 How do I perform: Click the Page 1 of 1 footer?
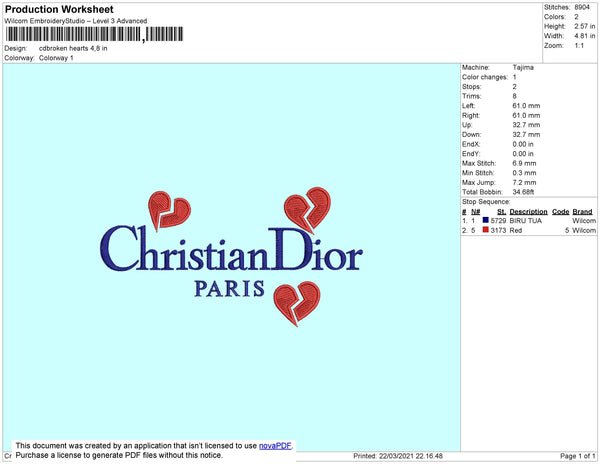[x=578, y=456]
